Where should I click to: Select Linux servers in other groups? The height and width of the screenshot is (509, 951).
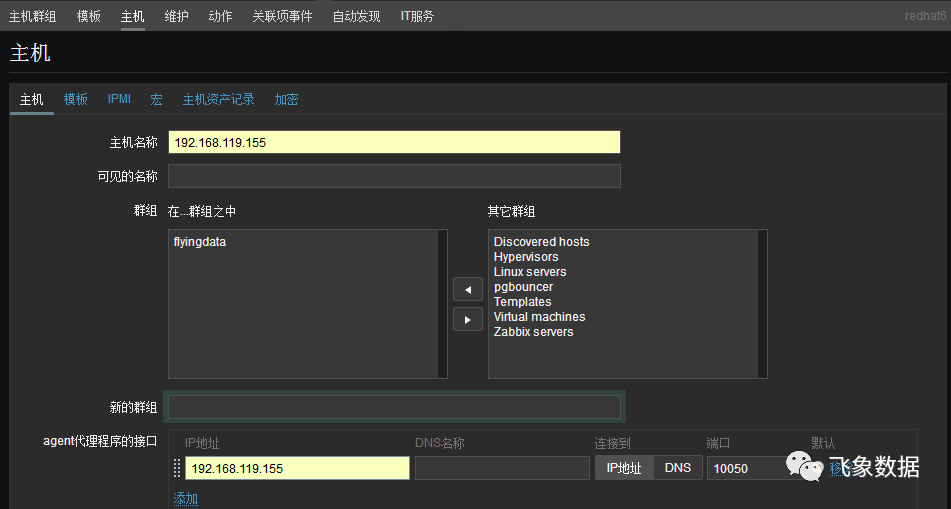530,272
